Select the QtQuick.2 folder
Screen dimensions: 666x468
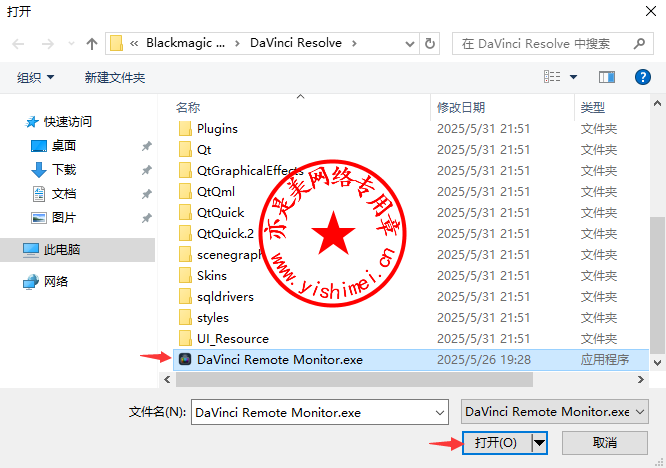click(x=225, y=234)
